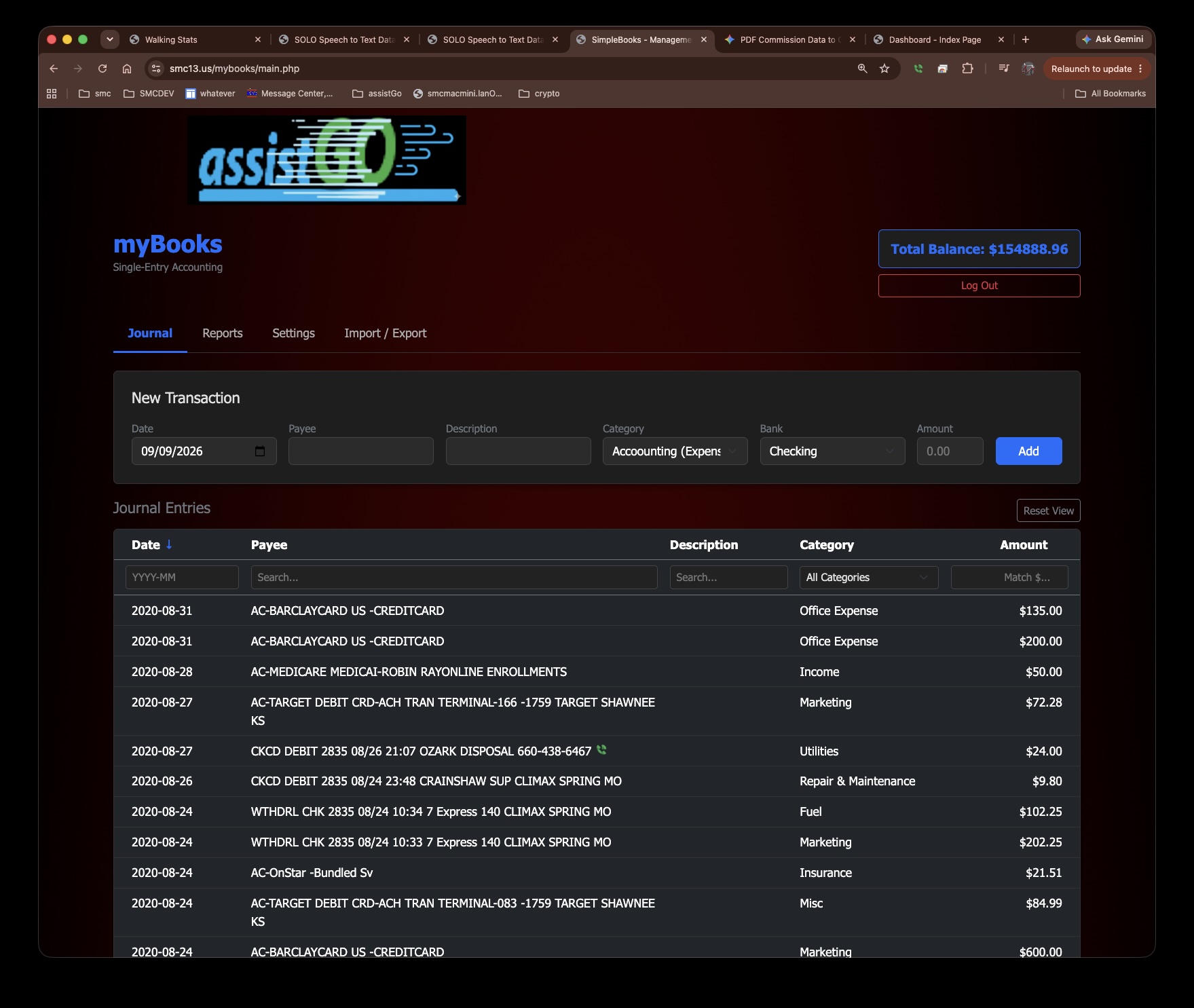Viewport: 1194px width, 1008px height.
Task: Bookmark this page with the star icon
Action: (884, 69)
